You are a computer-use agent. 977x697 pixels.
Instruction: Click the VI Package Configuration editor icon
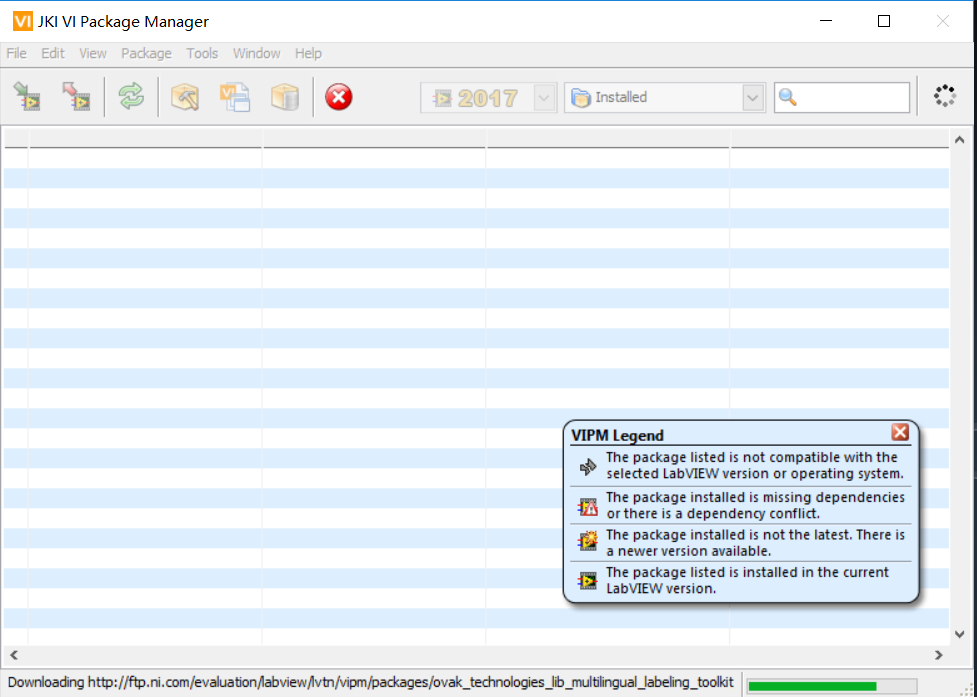tap(235, 97)
